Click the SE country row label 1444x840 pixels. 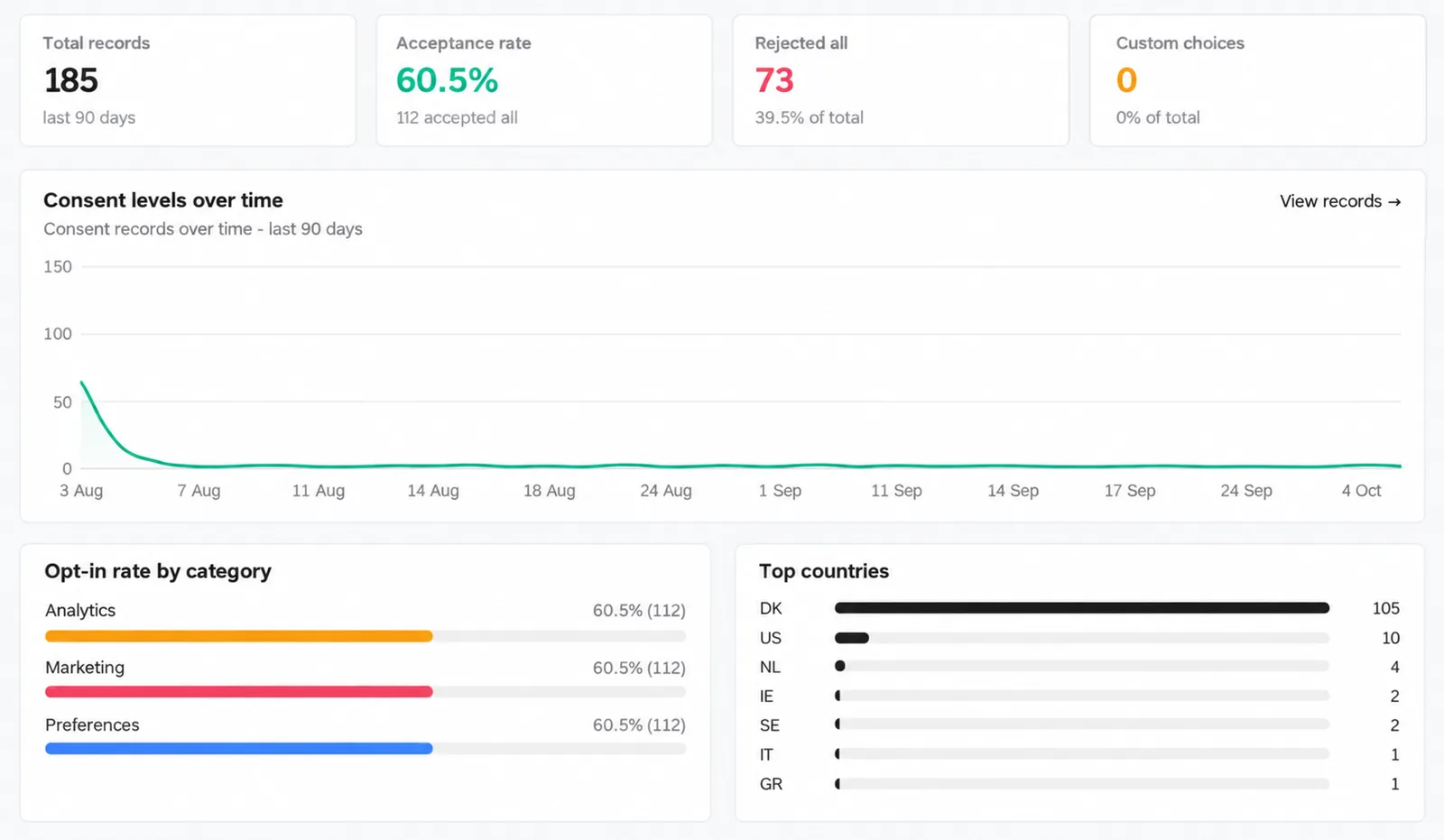click(769, 725)
